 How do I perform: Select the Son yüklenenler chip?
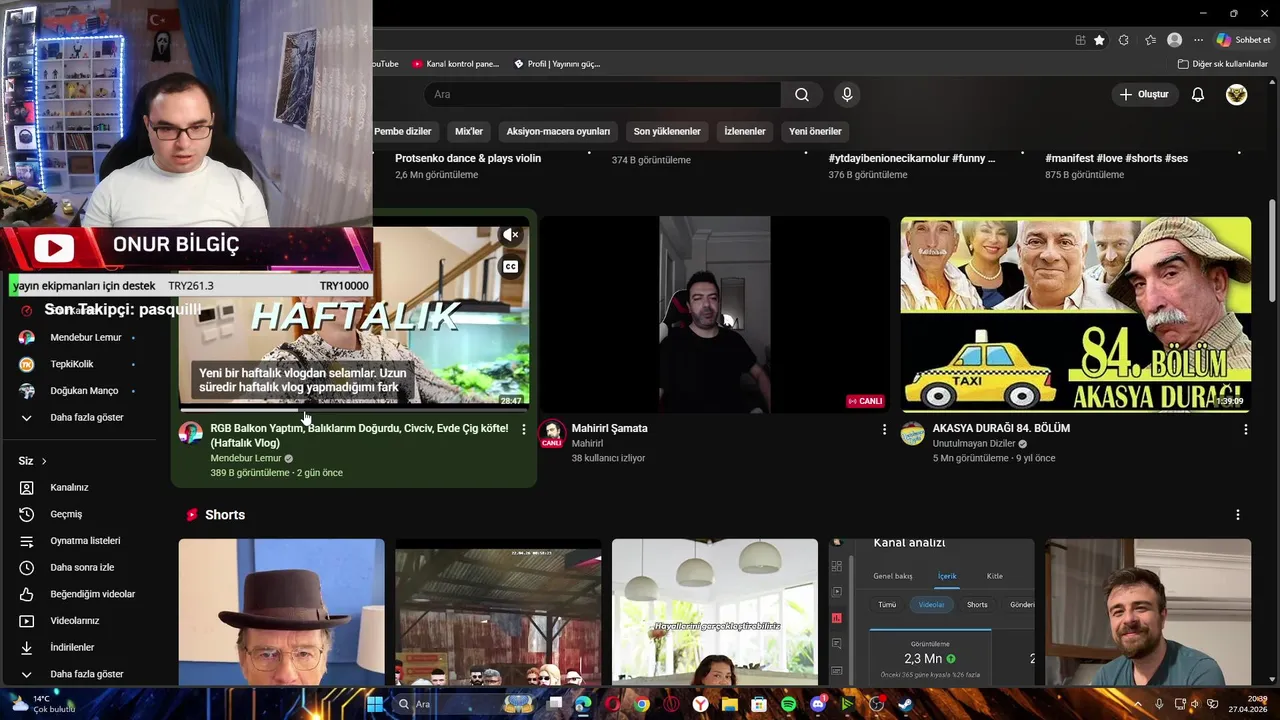[667, 131]
